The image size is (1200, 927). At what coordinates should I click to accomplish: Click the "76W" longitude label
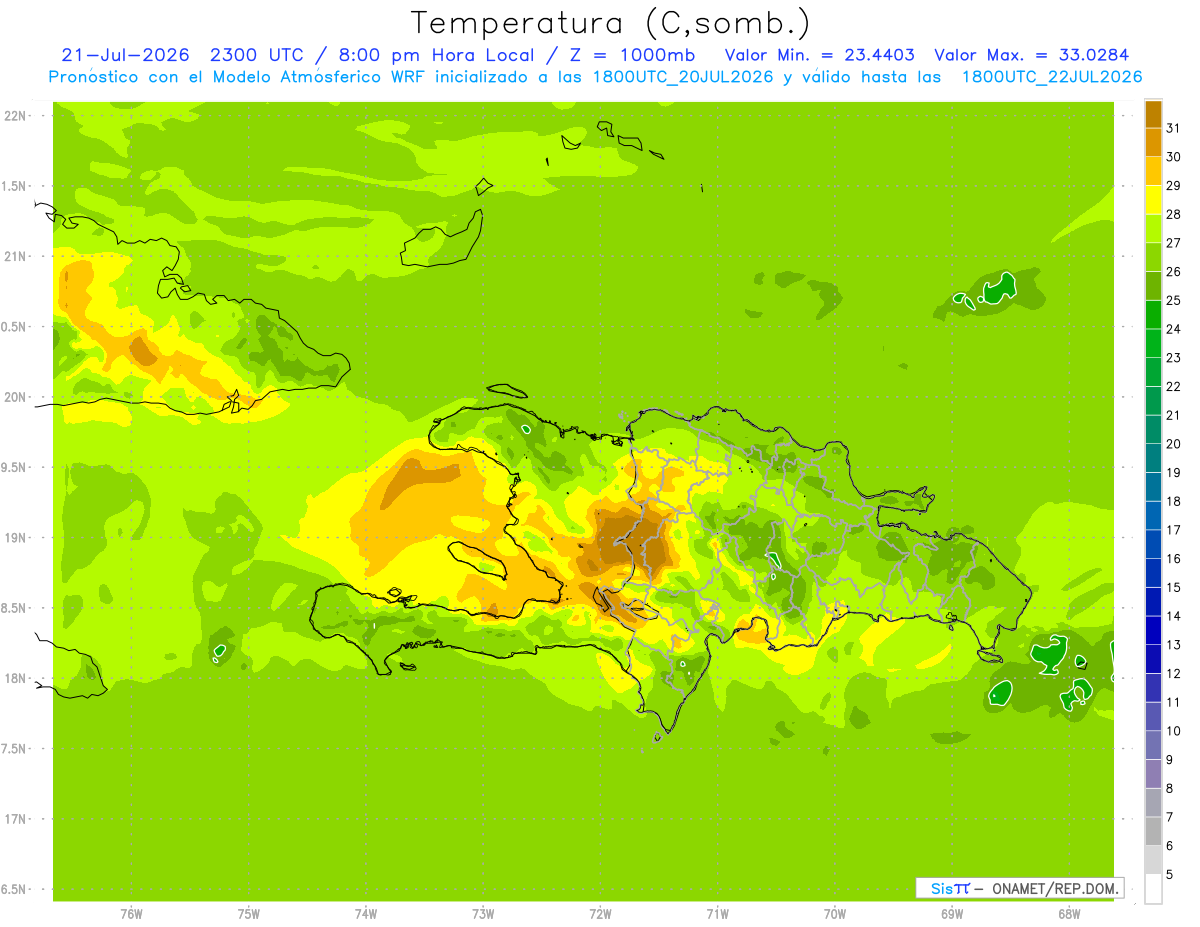[131, 914]
